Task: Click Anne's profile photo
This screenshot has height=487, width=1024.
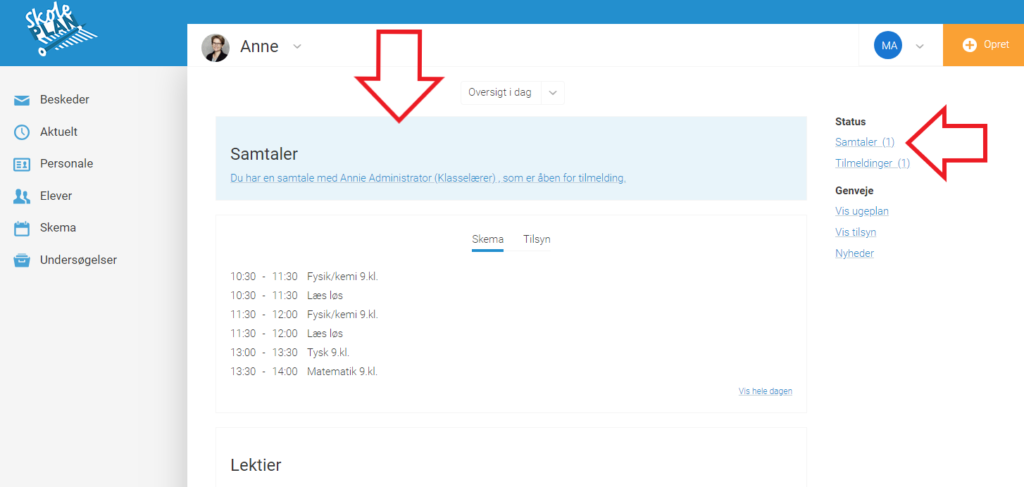Action: (215, 48)
